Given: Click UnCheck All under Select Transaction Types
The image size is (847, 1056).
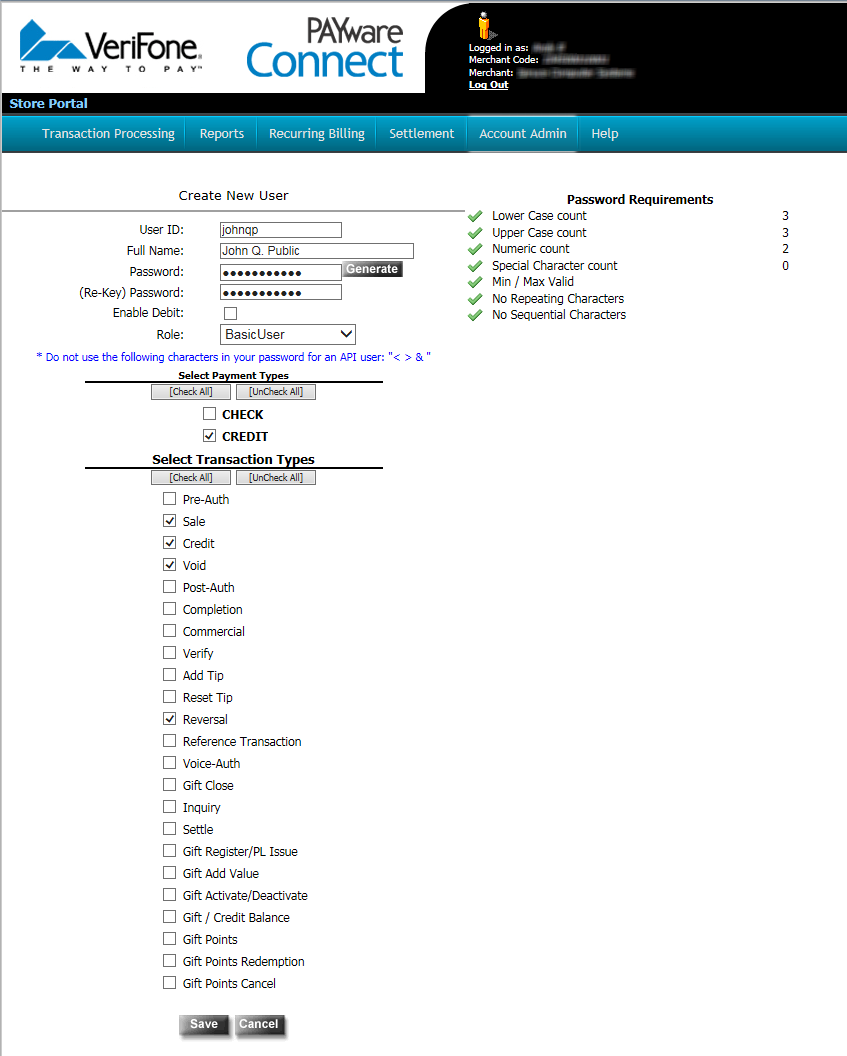Looking at the screenshot, I should [276, 477].
